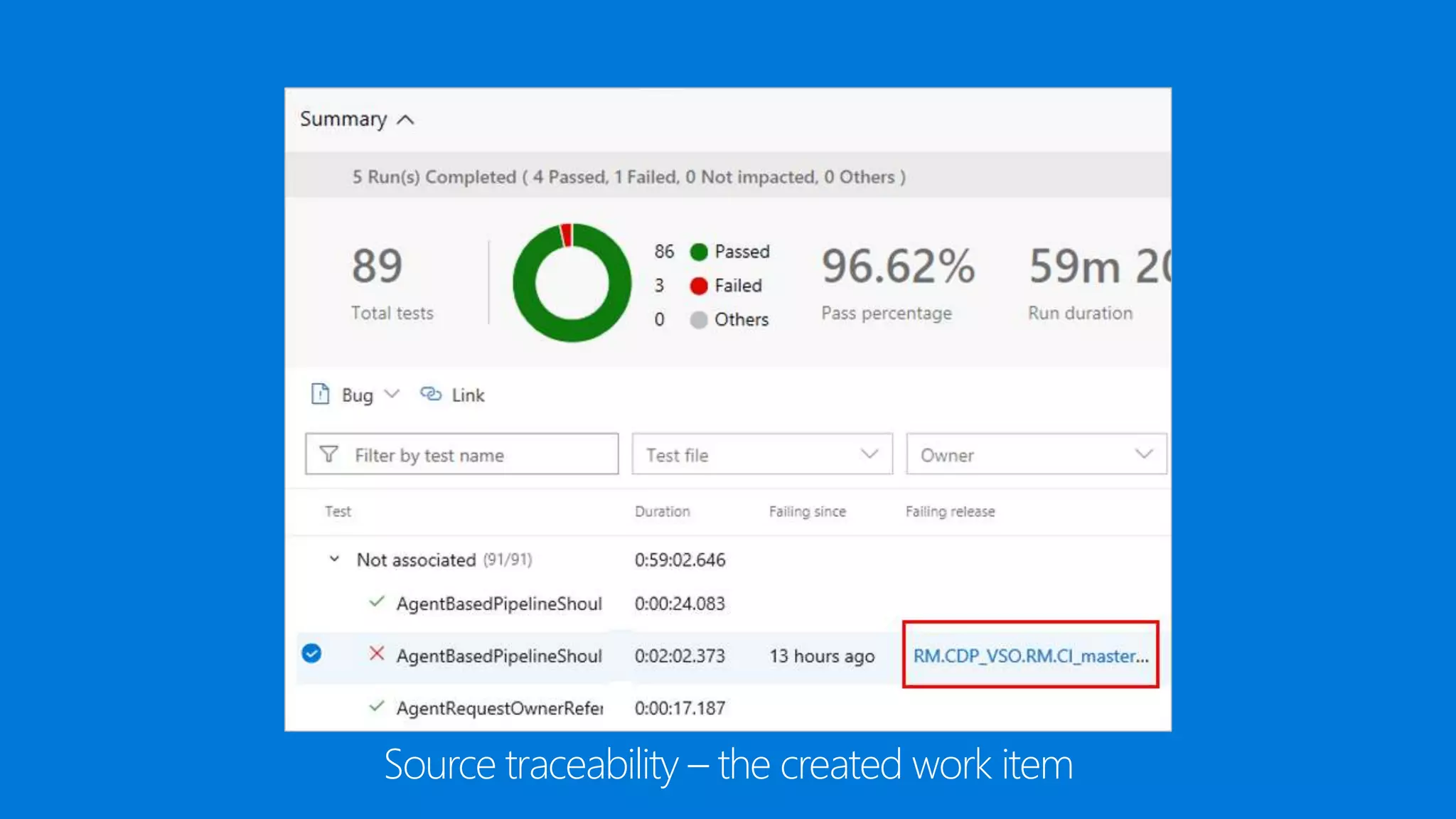The width and height of the screenshot is (1456, 819).
Task: Focus the Filter by test name field
Action: pos(462,454)
